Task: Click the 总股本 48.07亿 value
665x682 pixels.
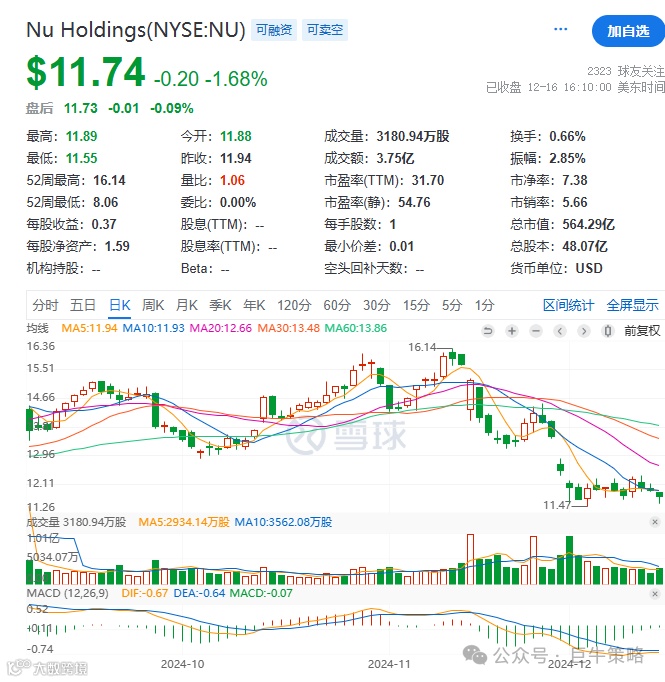Action: click(x=585, y=247)
